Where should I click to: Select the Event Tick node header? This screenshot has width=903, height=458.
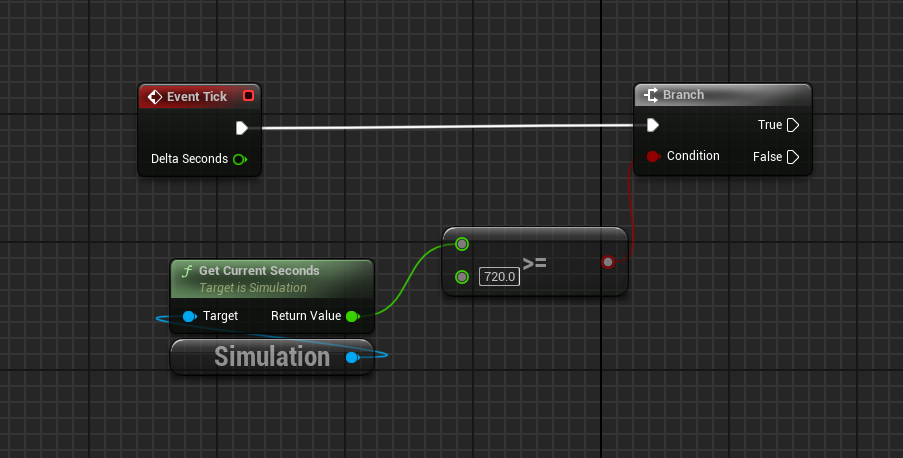click(195, 97)
